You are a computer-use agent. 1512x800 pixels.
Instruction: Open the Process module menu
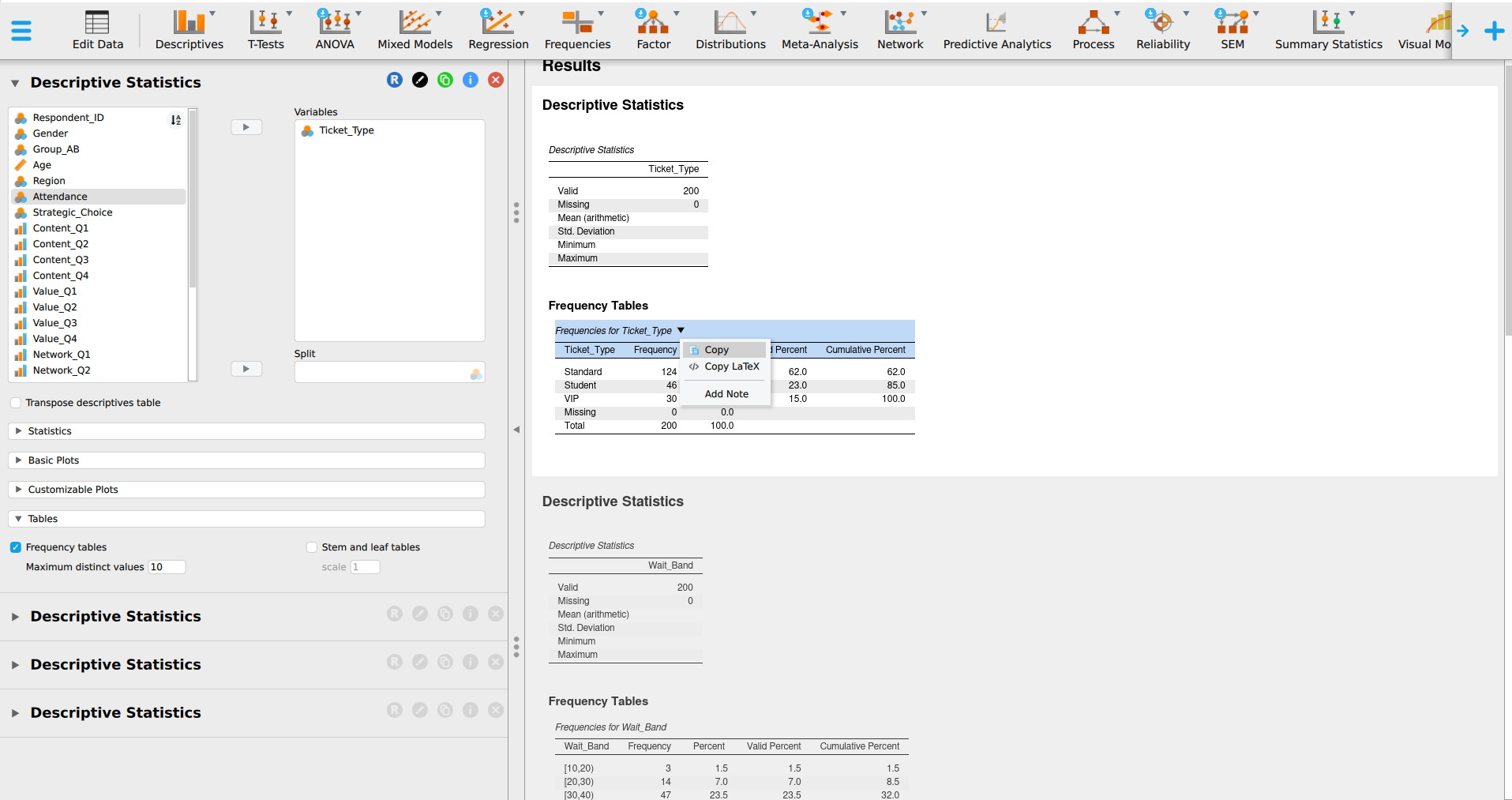pyautogui.click(x=1094, y=31)
